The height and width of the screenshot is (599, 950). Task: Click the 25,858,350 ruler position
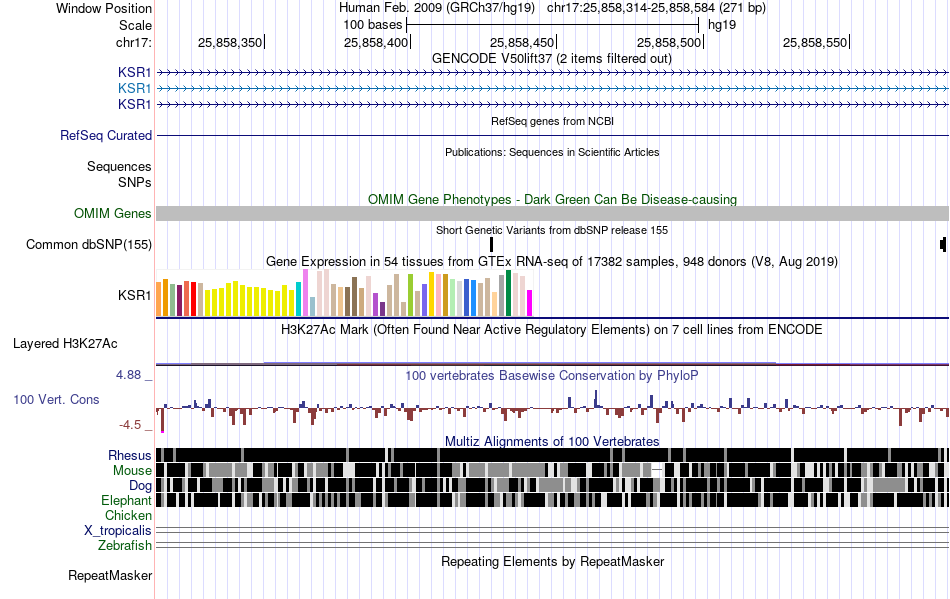click(230, 42)
